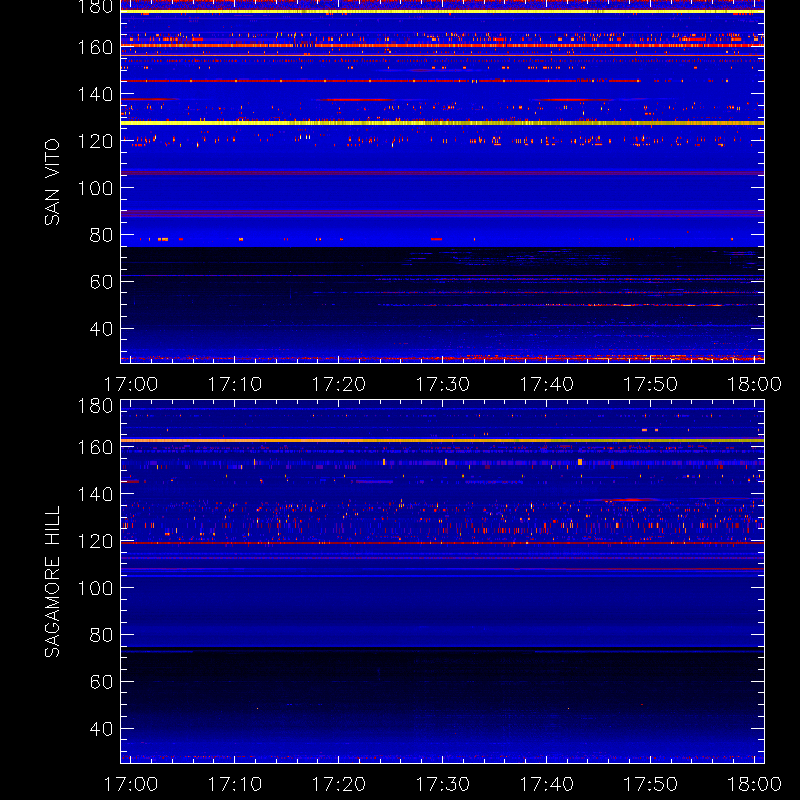The width and height of the screenshot is (800, 800).
Task: Click 17:10 under the San Vito plot
Action: pos(235,384)
